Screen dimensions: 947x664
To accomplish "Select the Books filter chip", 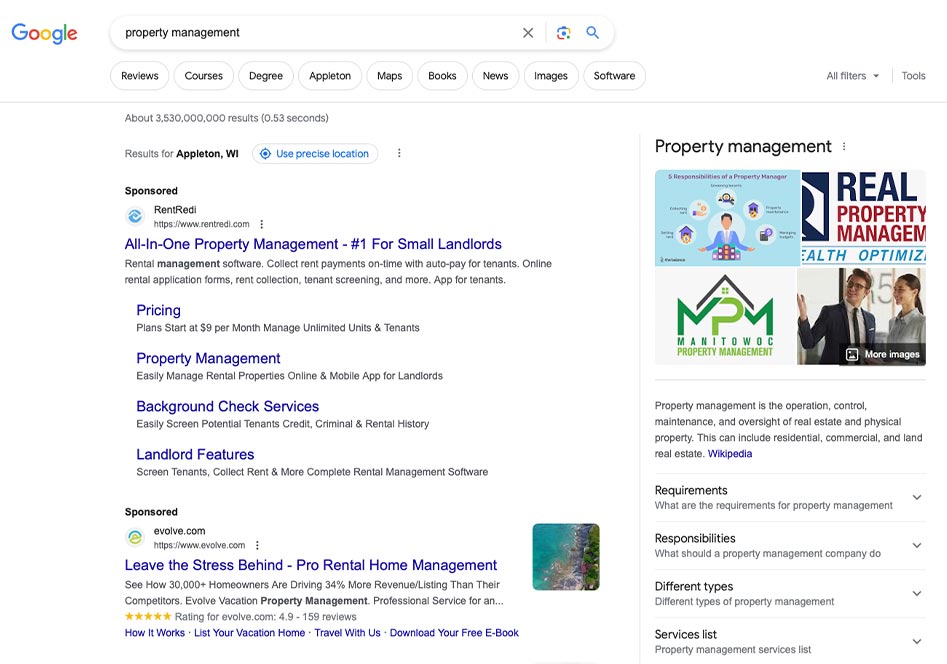I will (x=442, y=76).
